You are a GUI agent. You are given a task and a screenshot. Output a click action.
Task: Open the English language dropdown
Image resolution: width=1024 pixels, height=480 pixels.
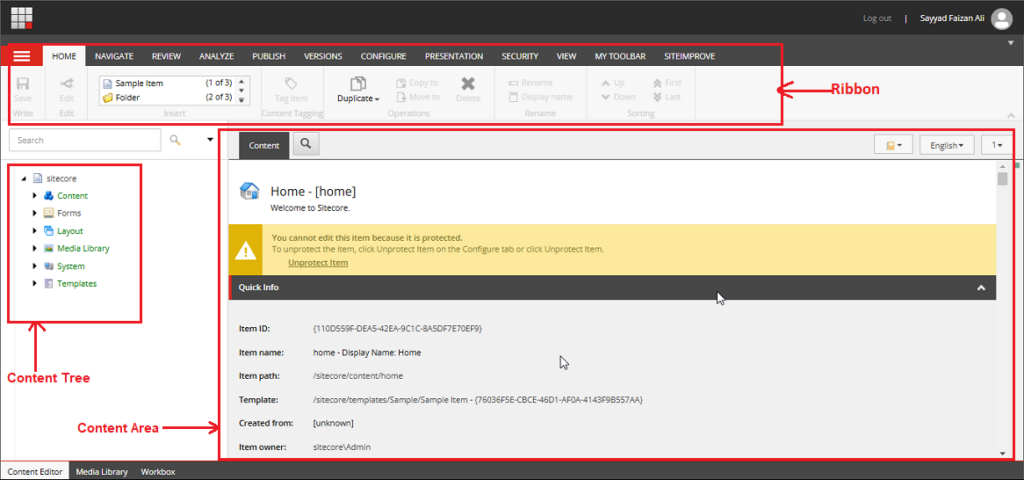click(x=946, y=146)
